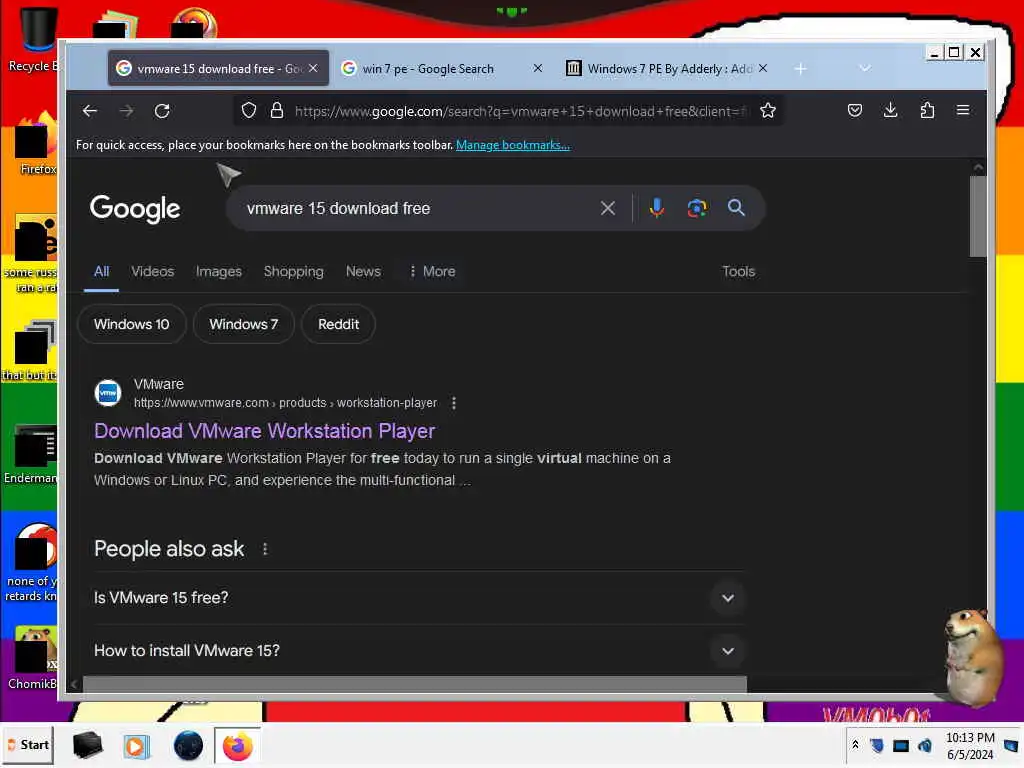
Task: Click the Google search text field
Action: click(x=418, y=208)
